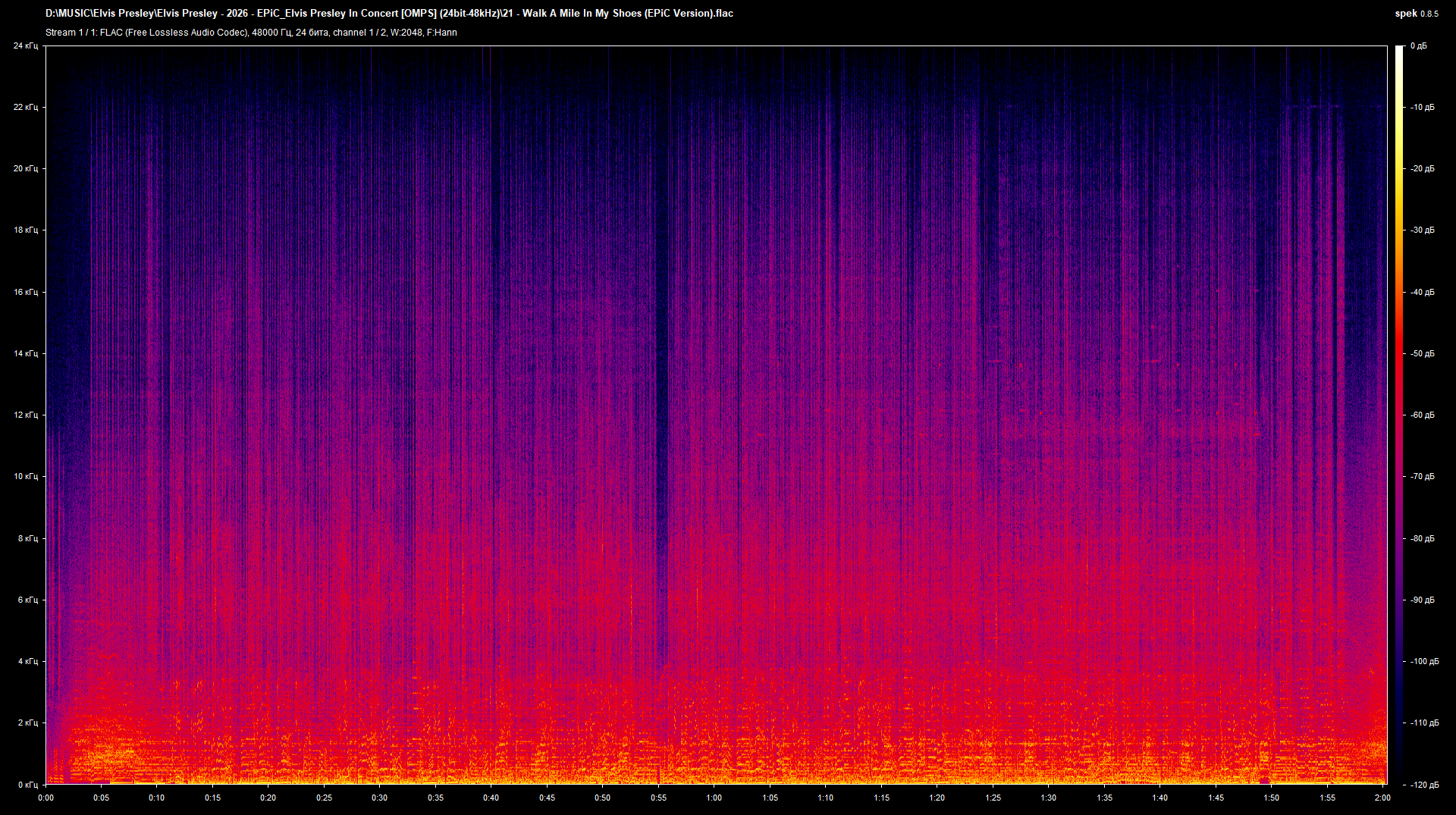Click the 0:00 time axis label
This screenshot has width=1456, height=815.
coord(45,798)
